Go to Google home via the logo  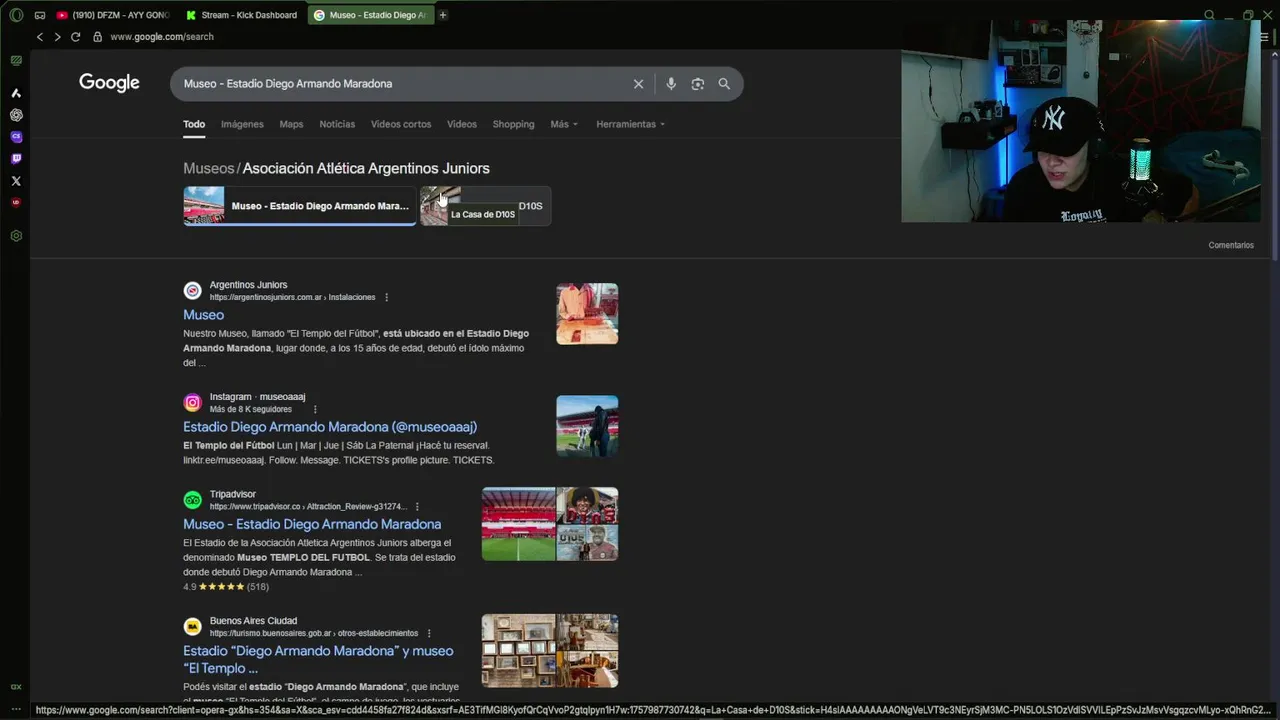point(109,83)
